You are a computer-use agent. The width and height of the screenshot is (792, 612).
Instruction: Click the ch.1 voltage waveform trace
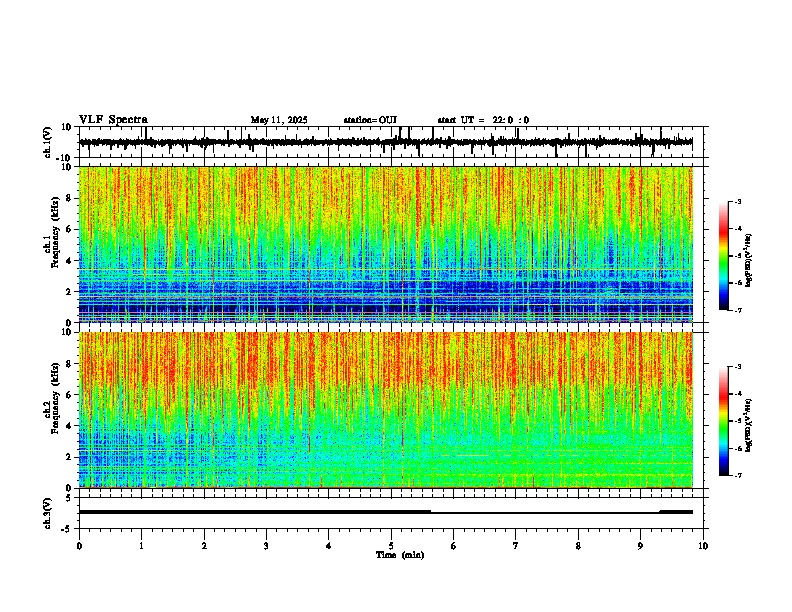pyautogui.click(x=386, y=142)
